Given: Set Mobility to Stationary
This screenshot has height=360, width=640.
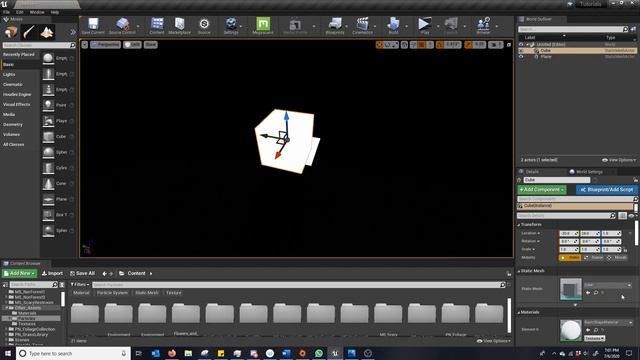Looking at the screenshot, I should pyautogui.click(x=594, y=258).
